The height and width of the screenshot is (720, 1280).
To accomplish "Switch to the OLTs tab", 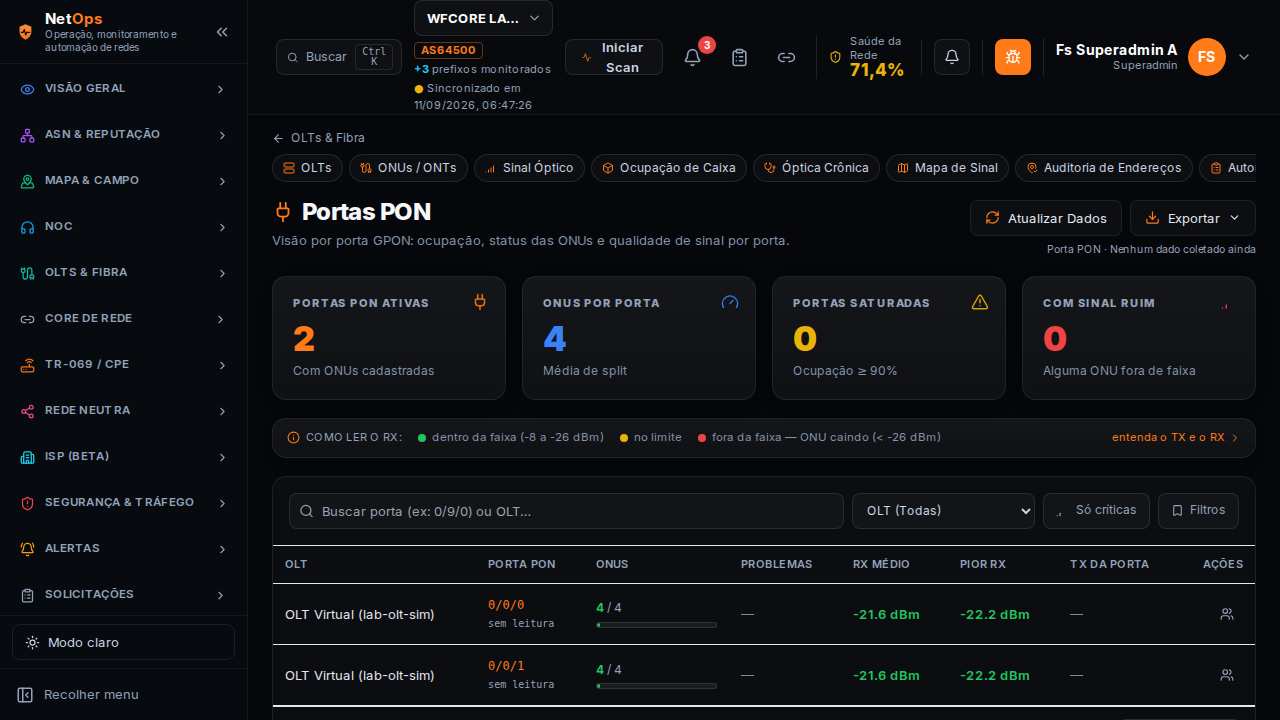I will point(307,168).
